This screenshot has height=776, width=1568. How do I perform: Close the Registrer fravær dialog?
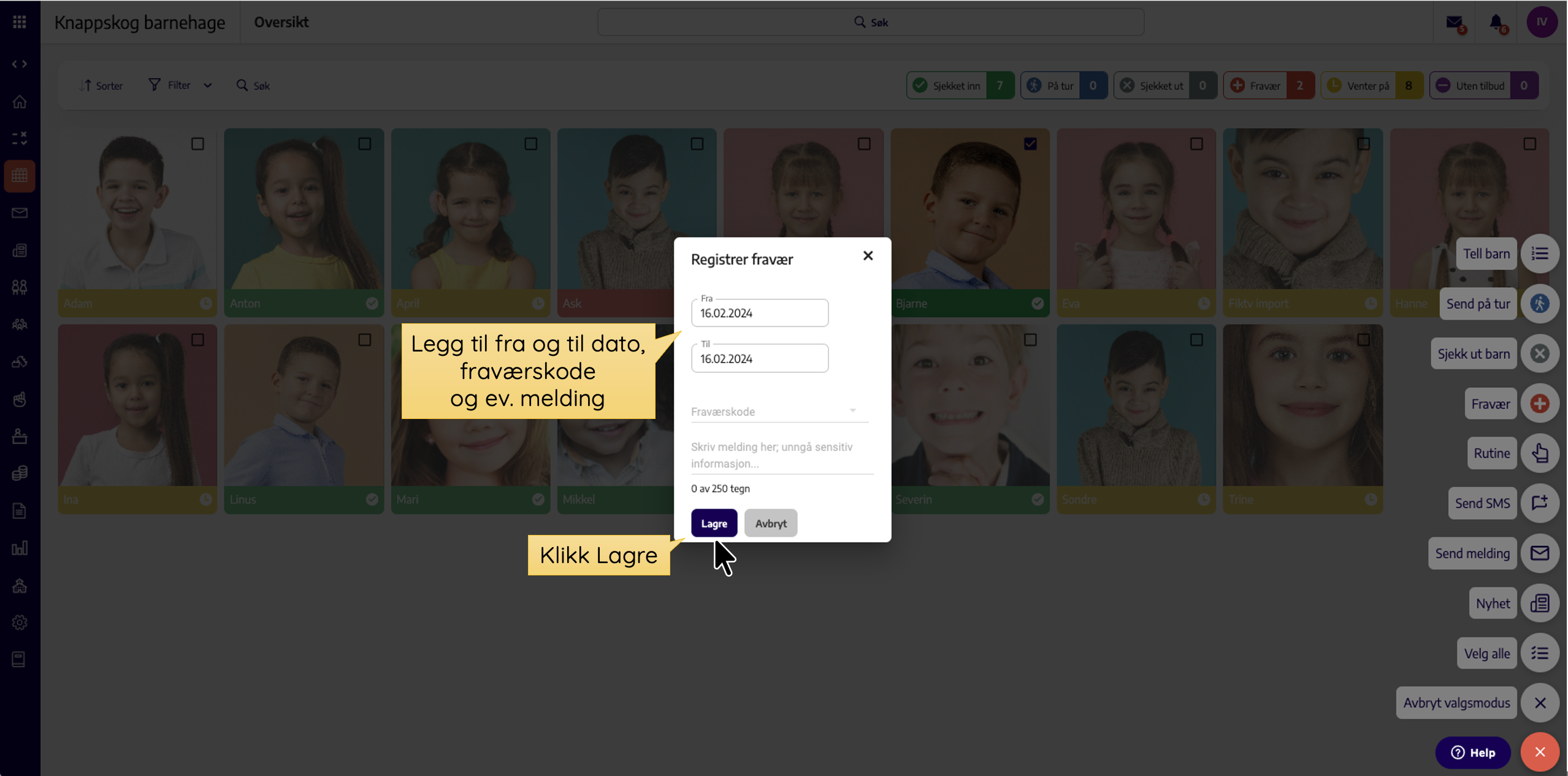[868, 256]
